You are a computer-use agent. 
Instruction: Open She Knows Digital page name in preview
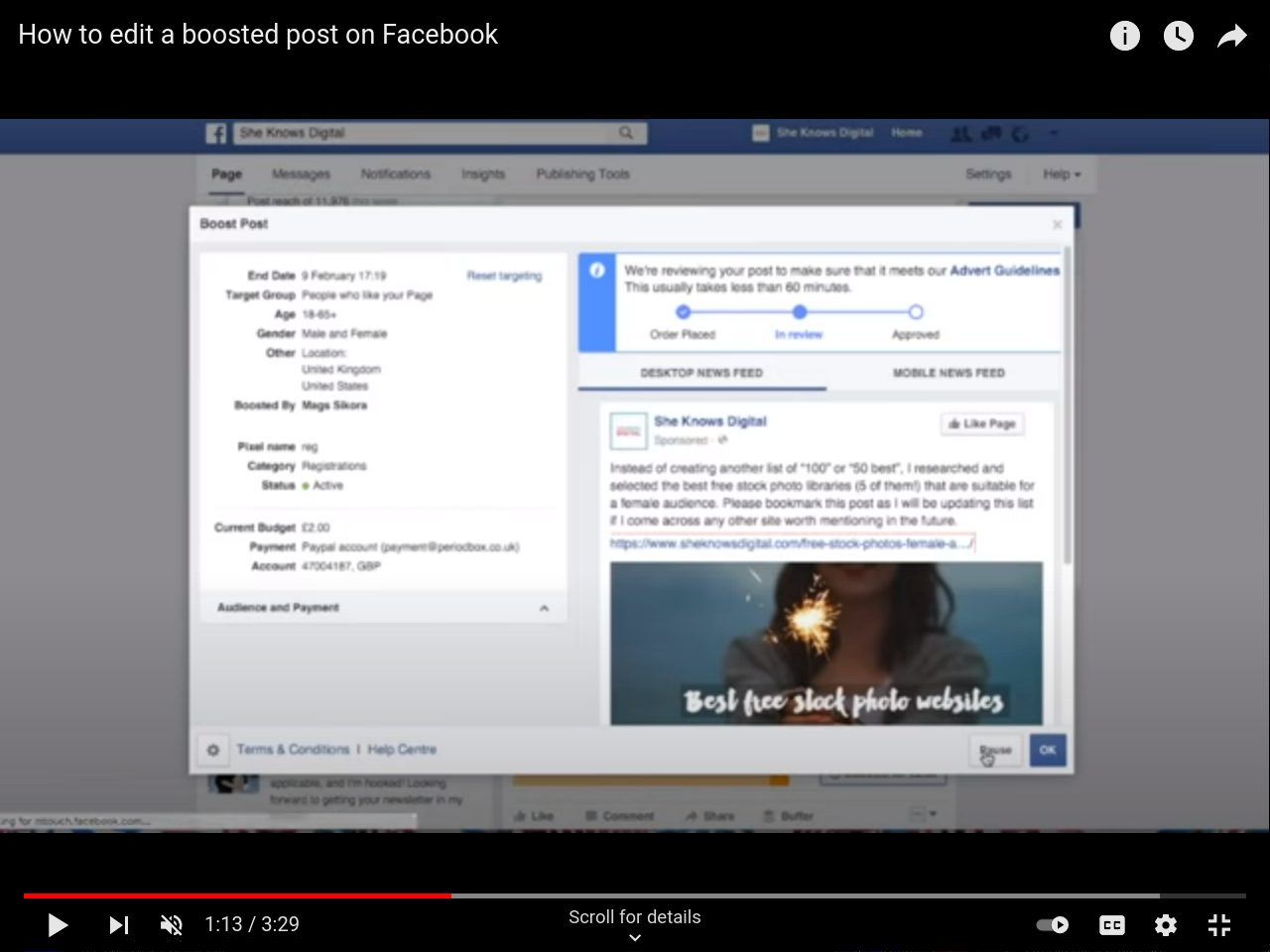[x=710, y=421]
